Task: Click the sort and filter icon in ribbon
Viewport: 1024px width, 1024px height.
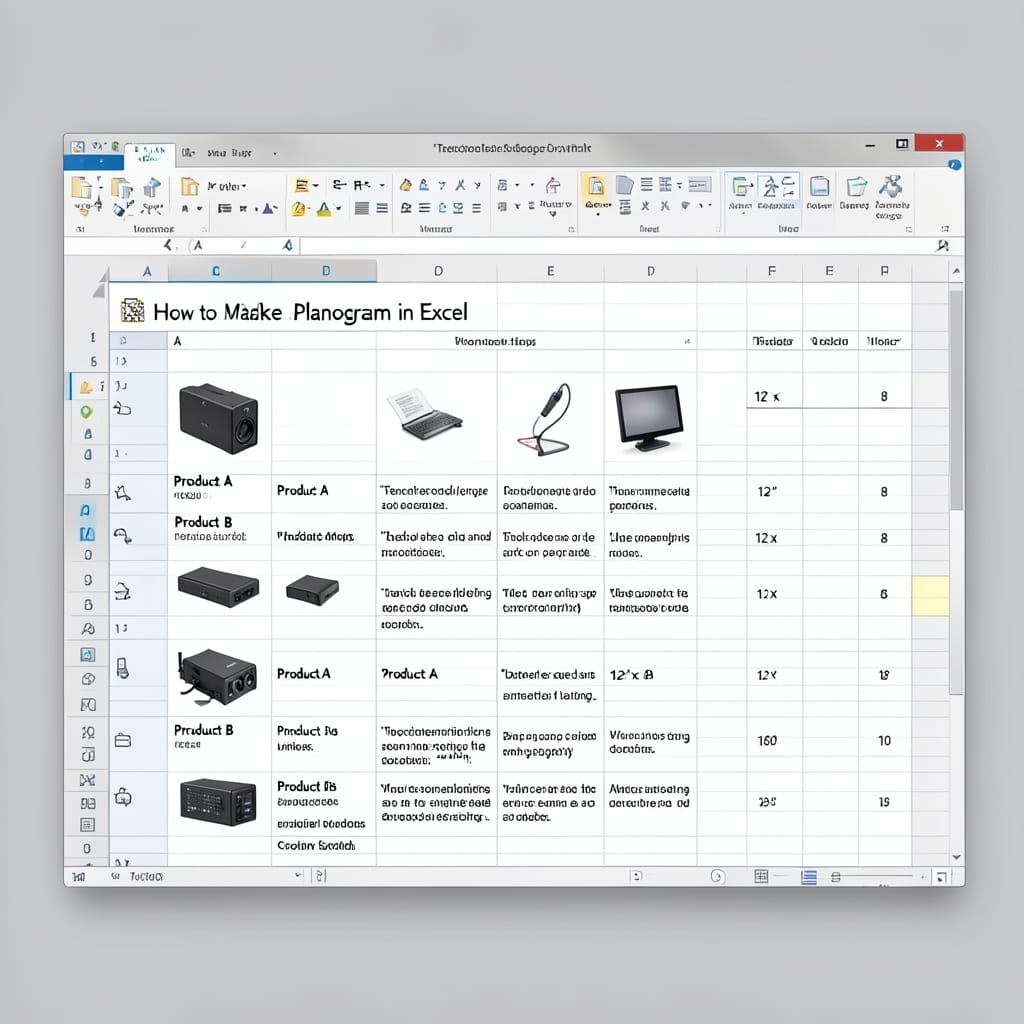Action: click(x=776, y=187)
